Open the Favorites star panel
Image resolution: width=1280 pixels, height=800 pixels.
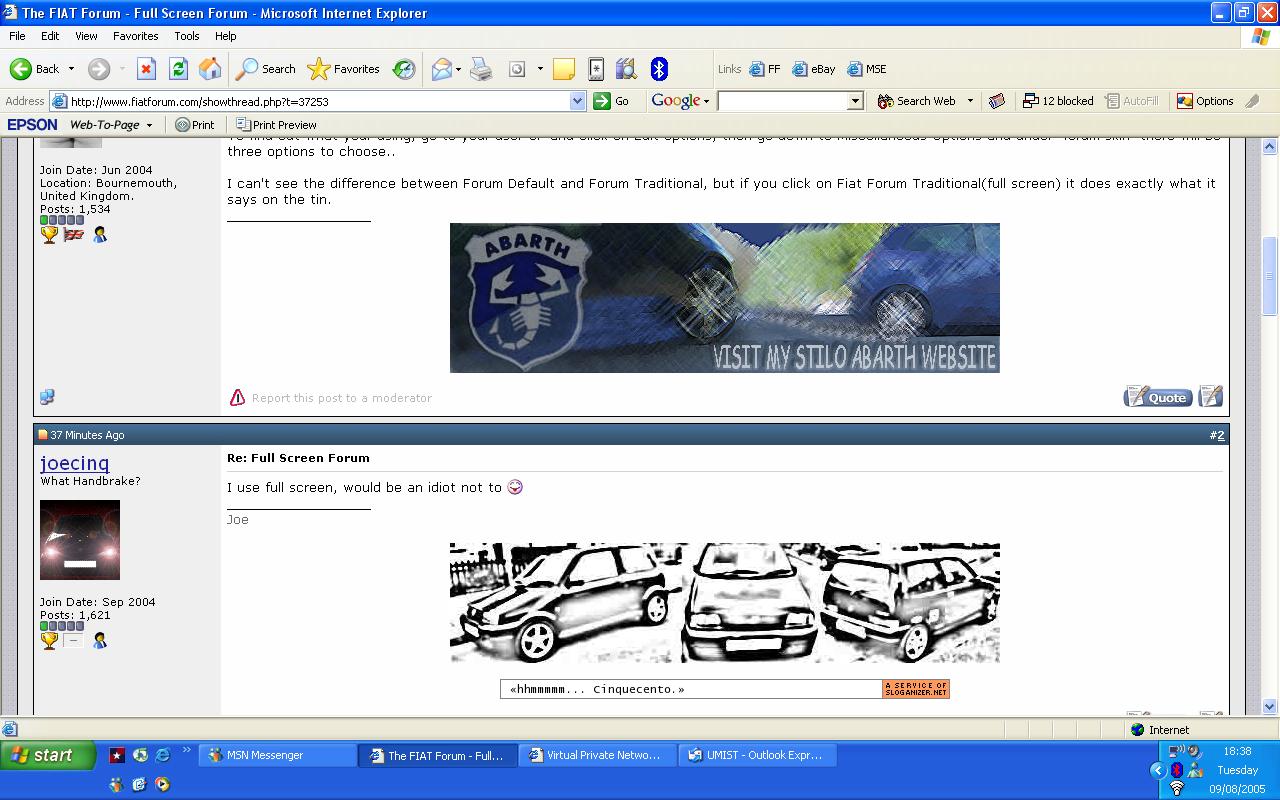click(344, 69)
